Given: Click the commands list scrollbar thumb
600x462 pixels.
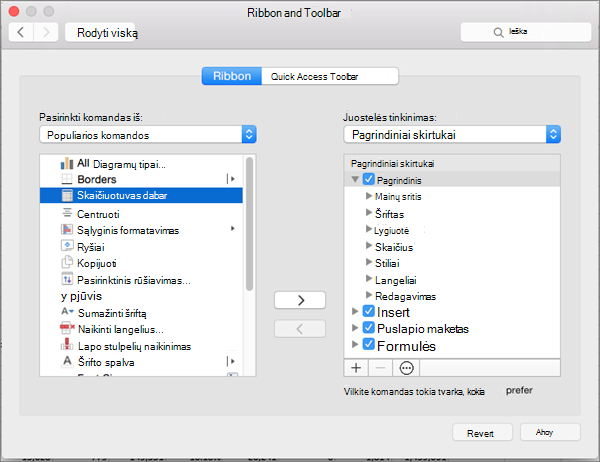Looking at the screenshot, I should pos(249,224).
